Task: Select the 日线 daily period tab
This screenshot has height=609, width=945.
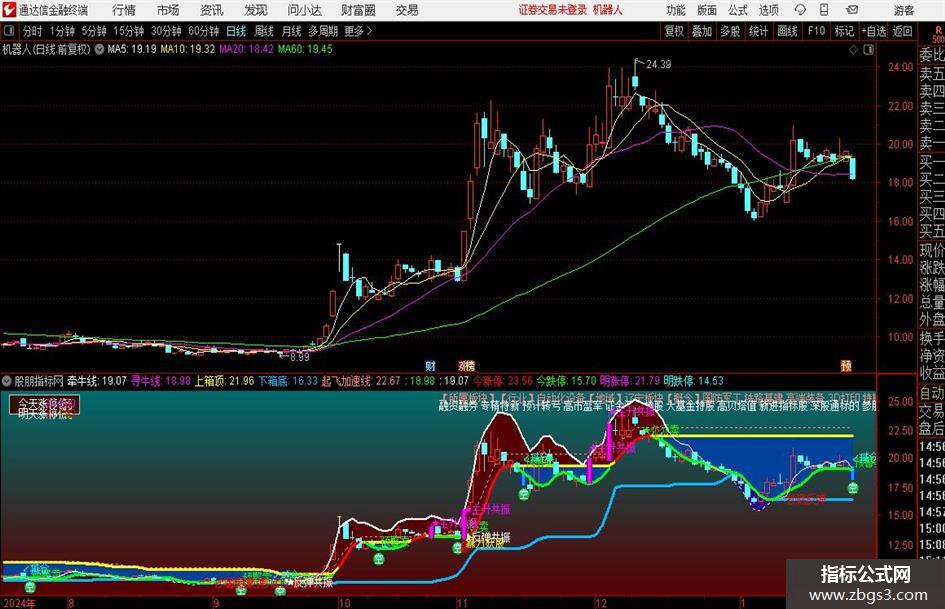Action: coord(236,31)
